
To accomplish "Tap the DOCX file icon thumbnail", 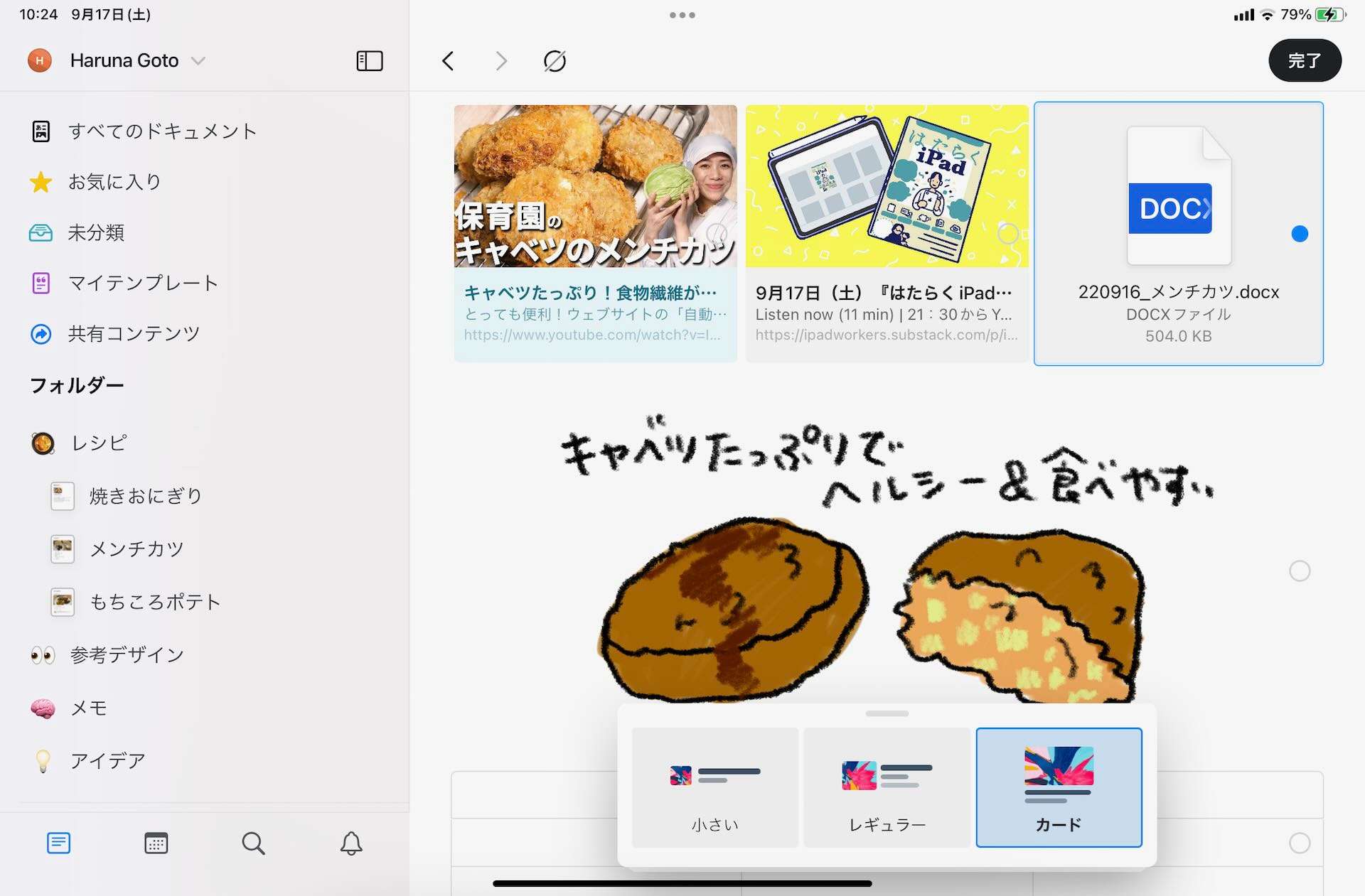I will [x=1179, y=195].
